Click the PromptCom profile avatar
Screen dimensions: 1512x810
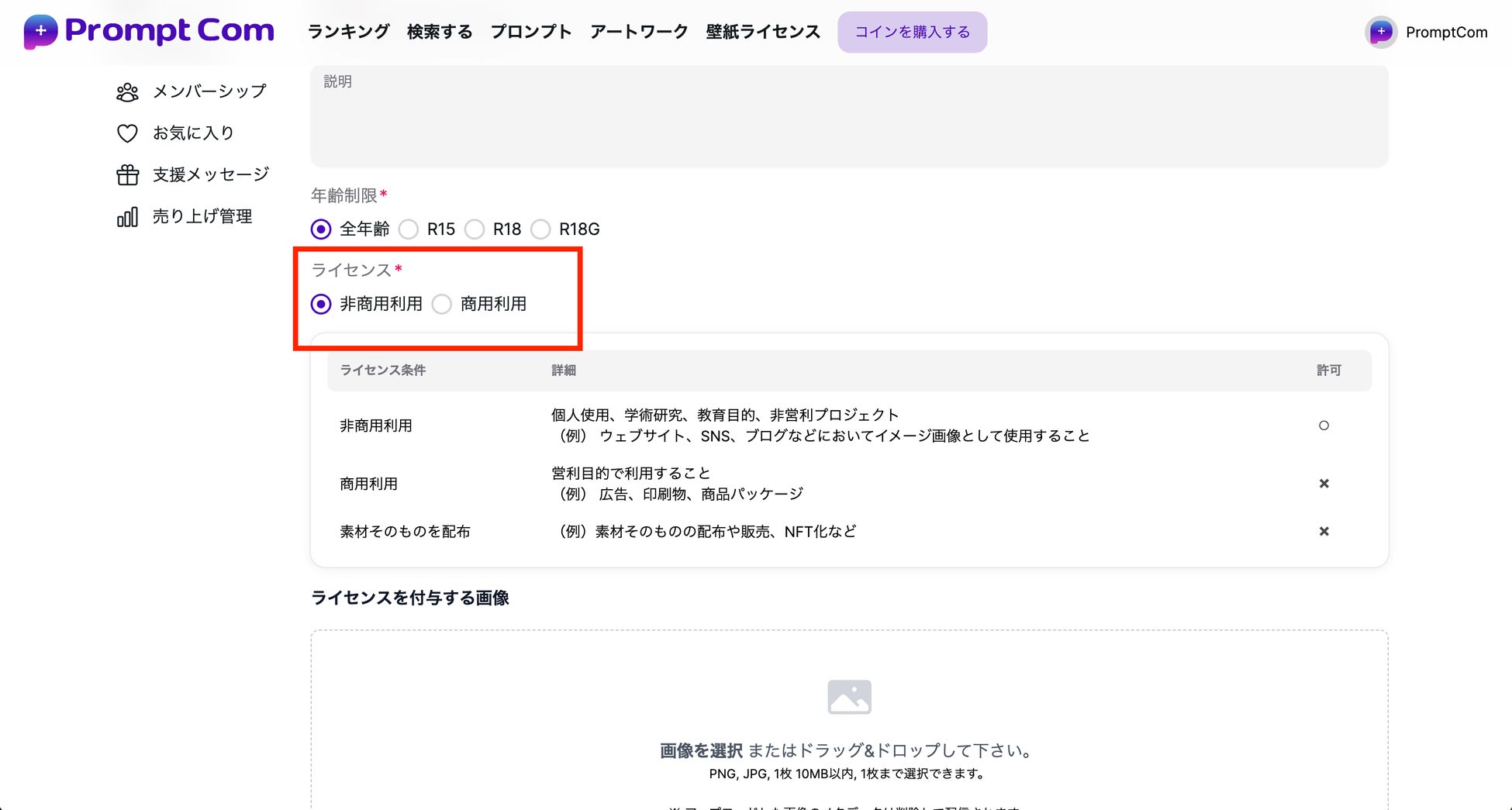click(1380, 32)
